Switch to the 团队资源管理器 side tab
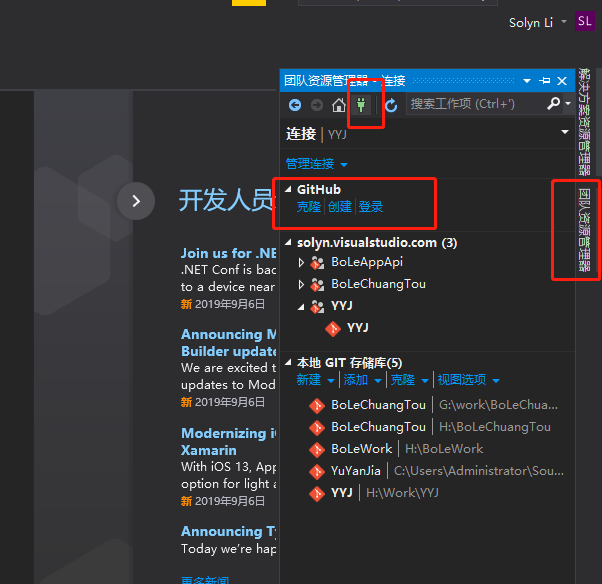 (584, 230)
